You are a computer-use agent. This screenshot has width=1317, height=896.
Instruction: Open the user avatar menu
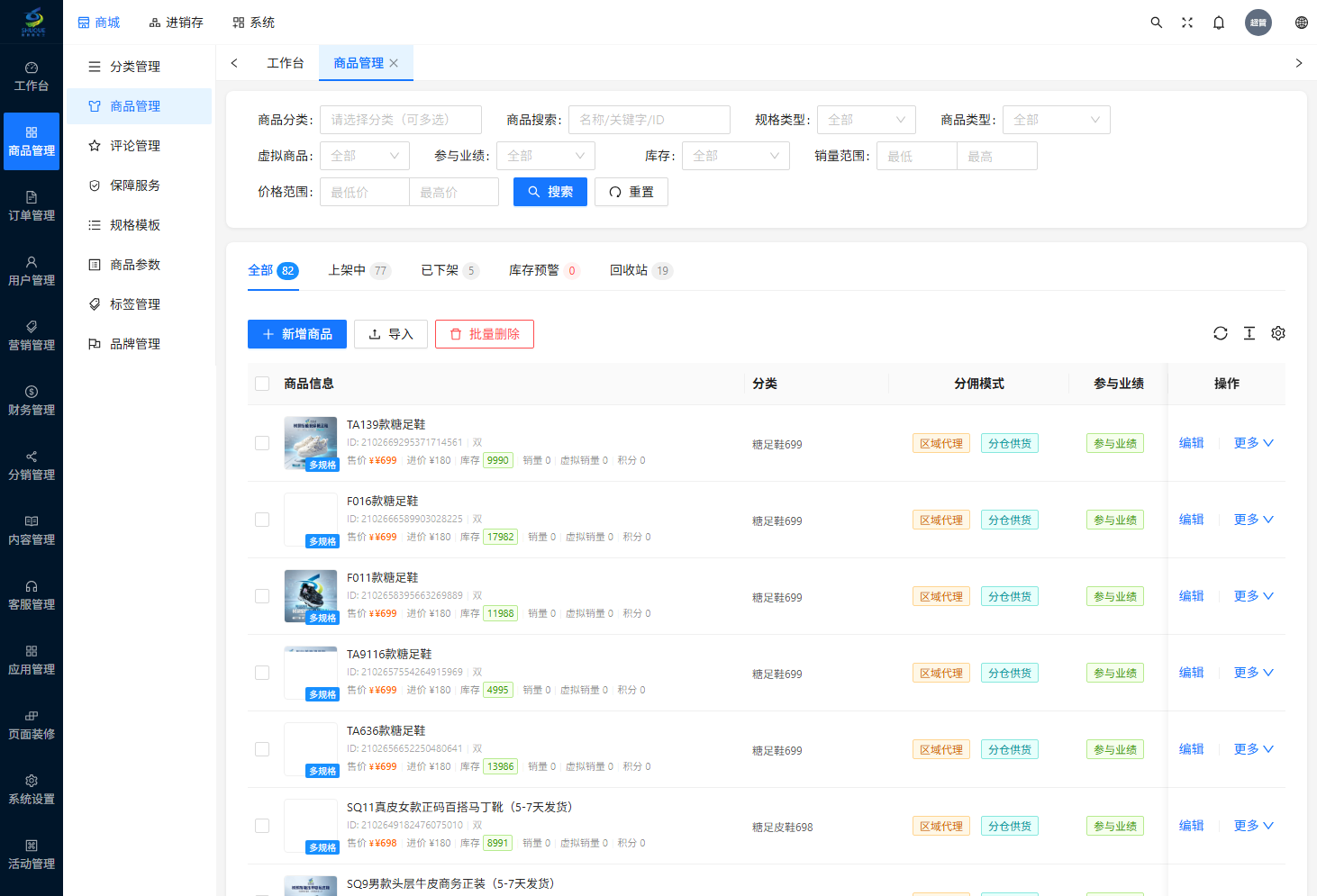click(x=1258, y=23)
